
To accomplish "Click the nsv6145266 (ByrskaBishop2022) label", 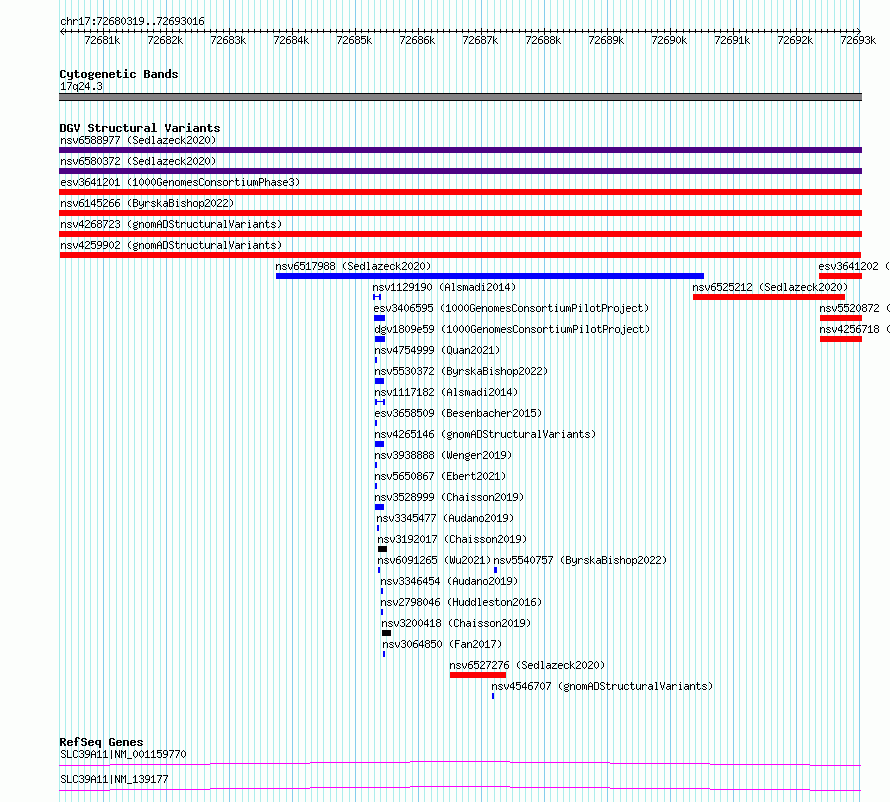I will pyautogui.click(x=147, y=203).
